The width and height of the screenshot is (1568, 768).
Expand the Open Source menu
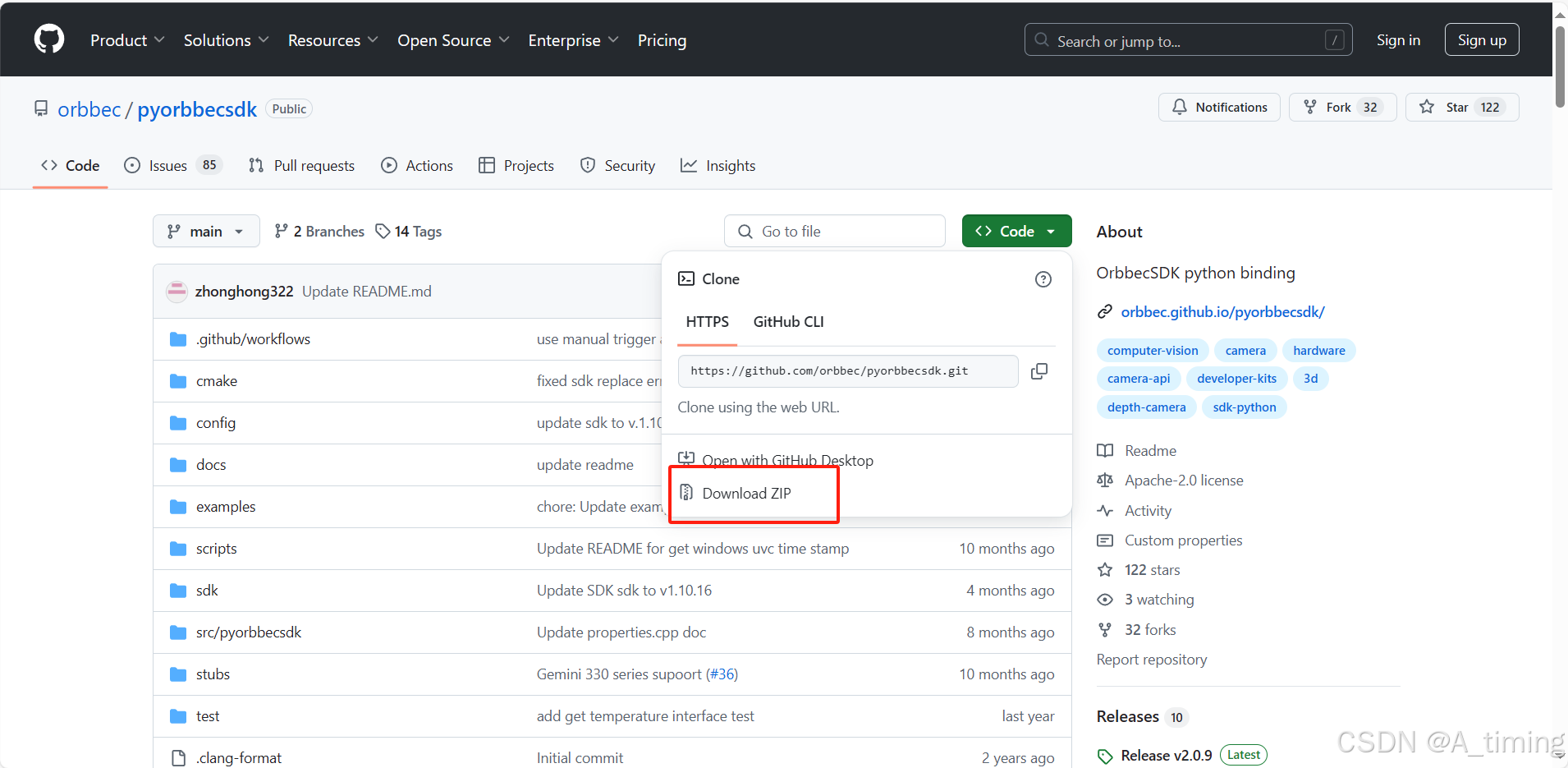453,40
